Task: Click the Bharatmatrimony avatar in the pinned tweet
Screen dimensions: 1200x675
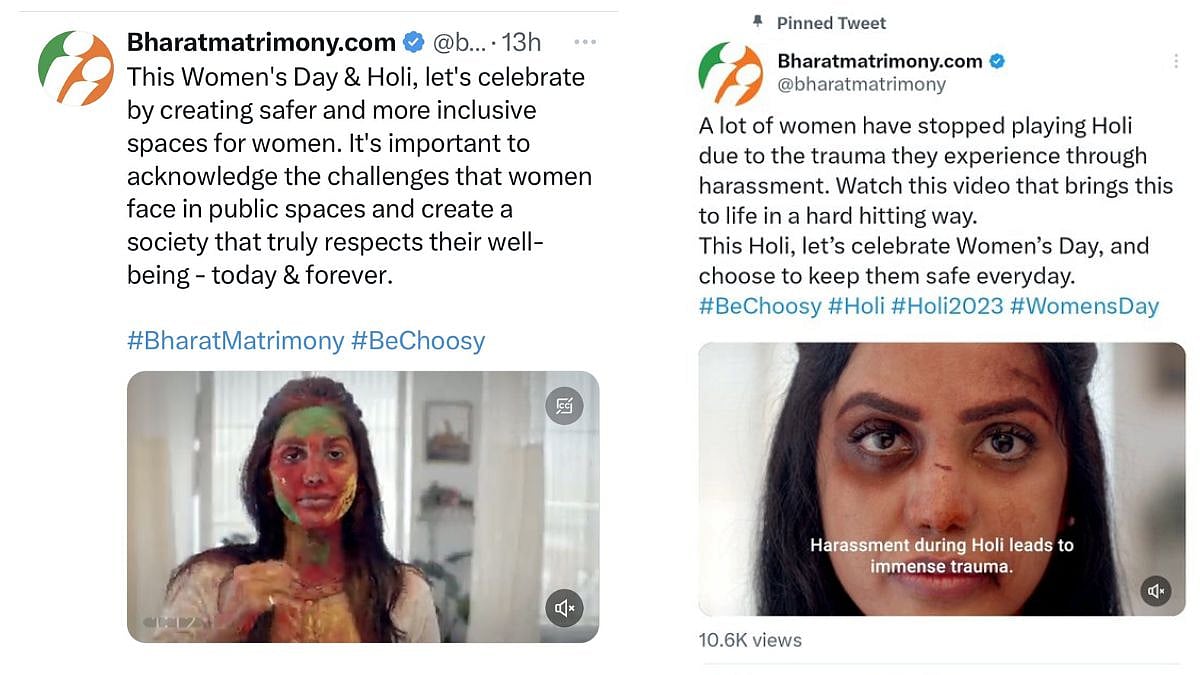Action: 730,74
